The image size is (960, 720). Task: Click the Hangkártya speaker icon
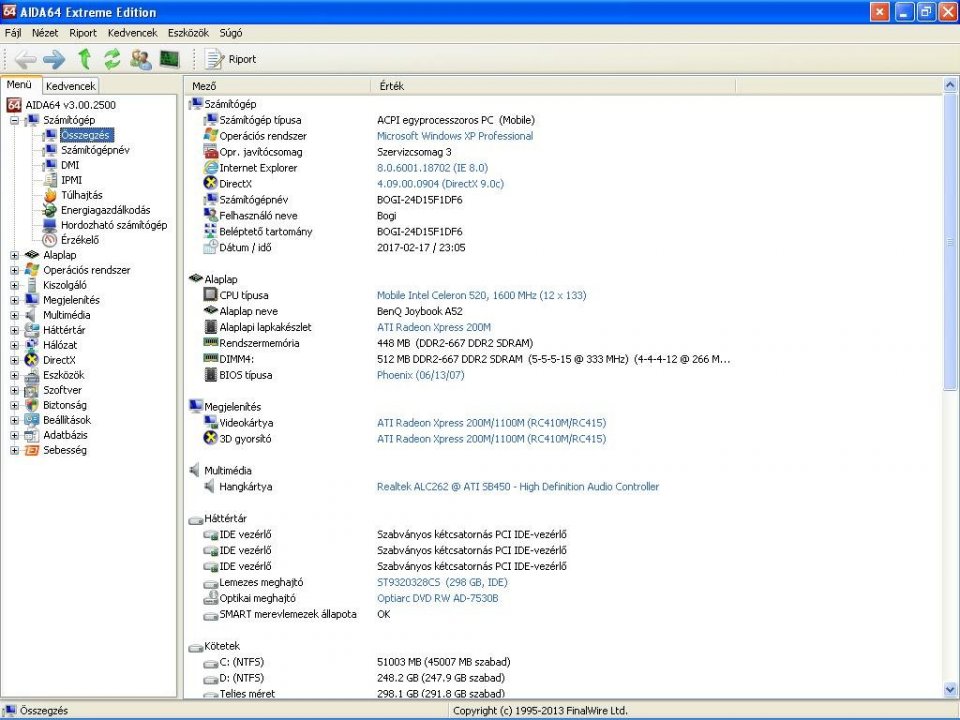pos(211,486)
